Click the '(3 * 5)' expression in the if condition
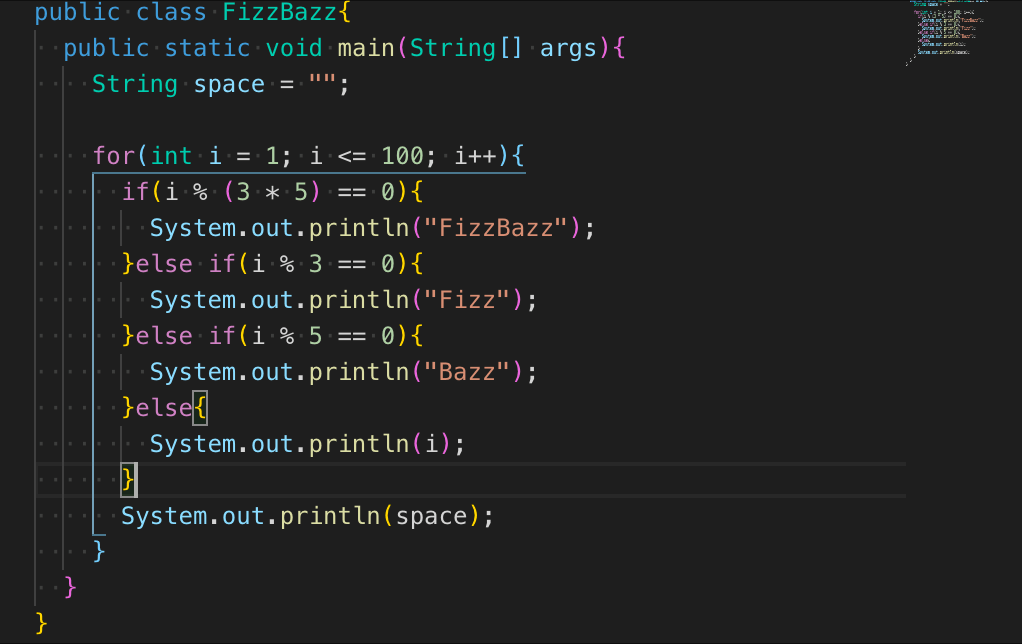The width and height of the screenshot is (1022, 644). tap(272, 192)
